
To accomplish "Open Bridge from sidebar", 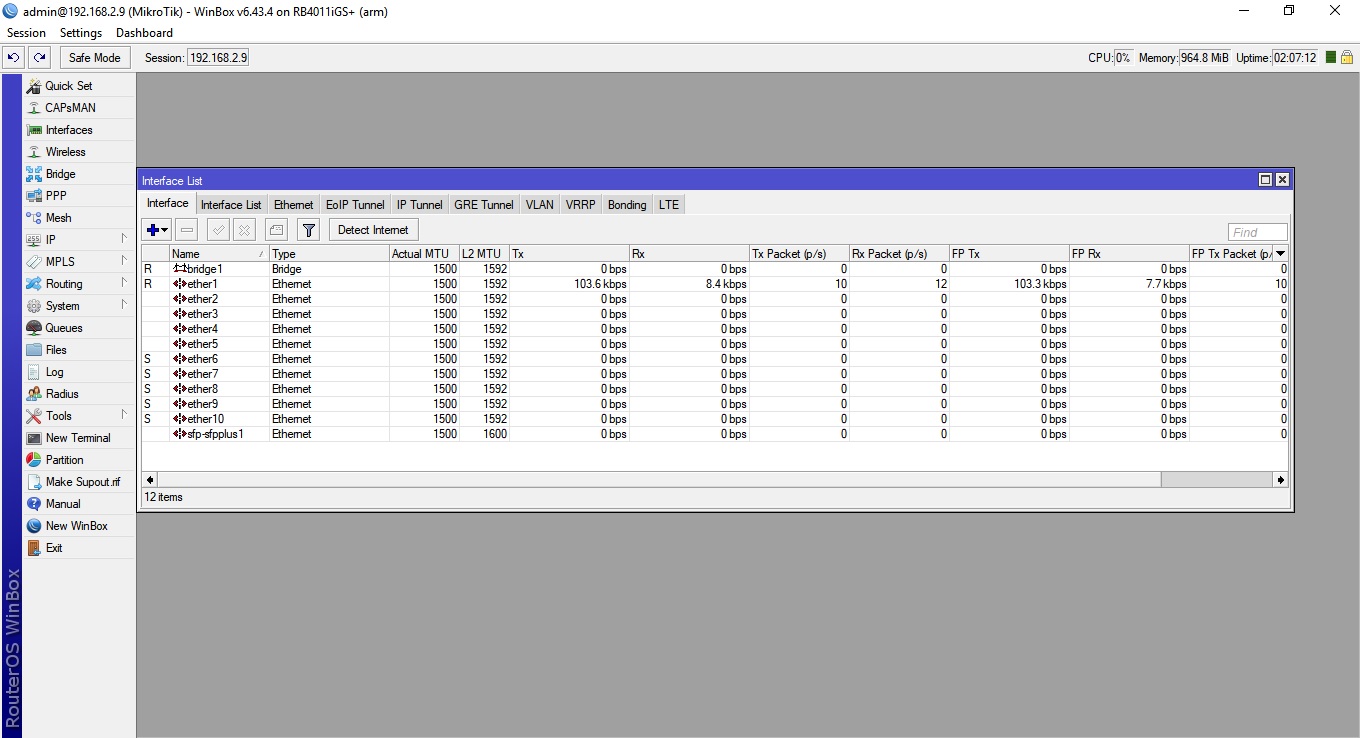I will (x=79, y=174).
